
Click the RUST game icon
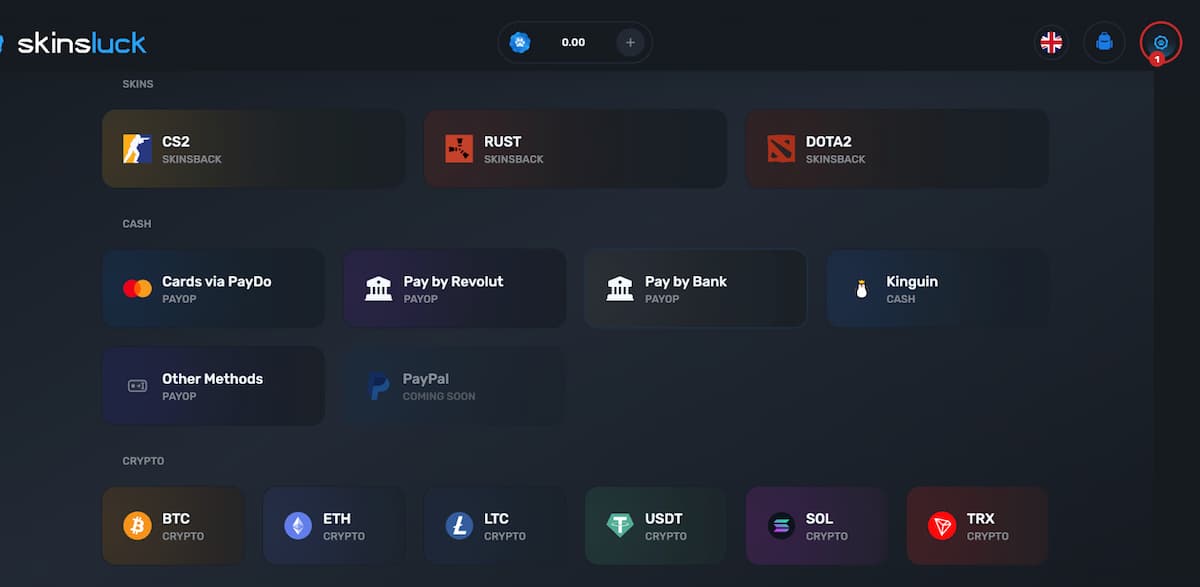tap(459, 149)
